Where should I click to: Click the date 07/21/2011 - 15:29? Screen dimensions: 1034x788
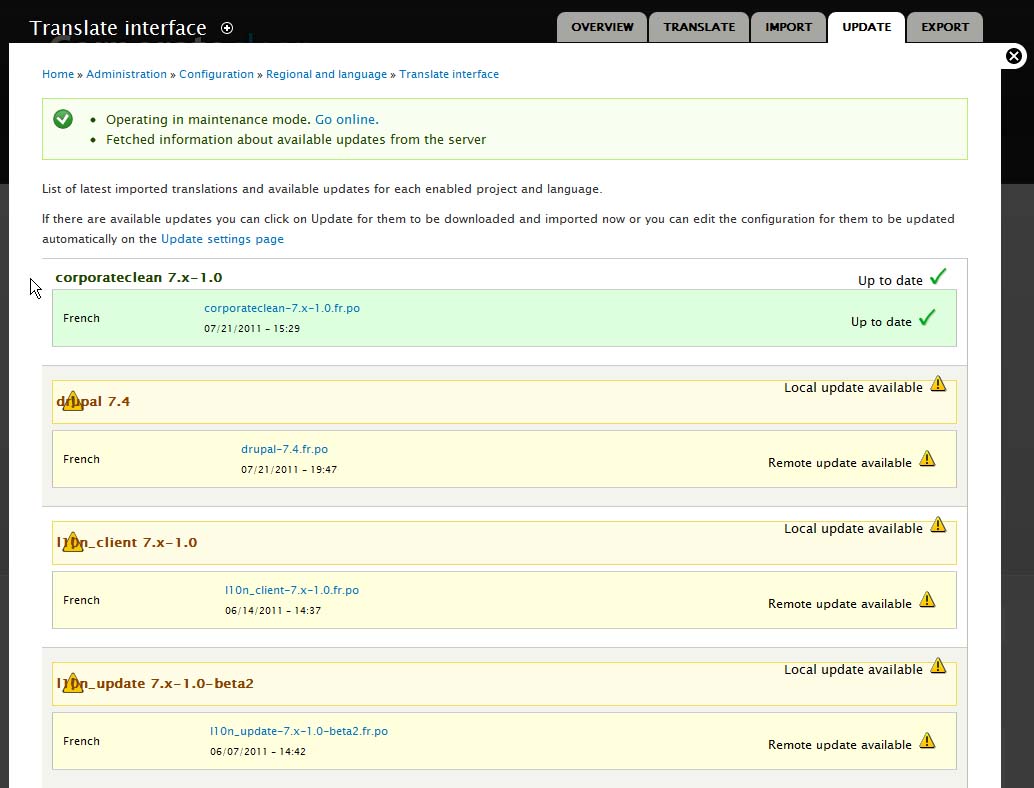(252, 328)
